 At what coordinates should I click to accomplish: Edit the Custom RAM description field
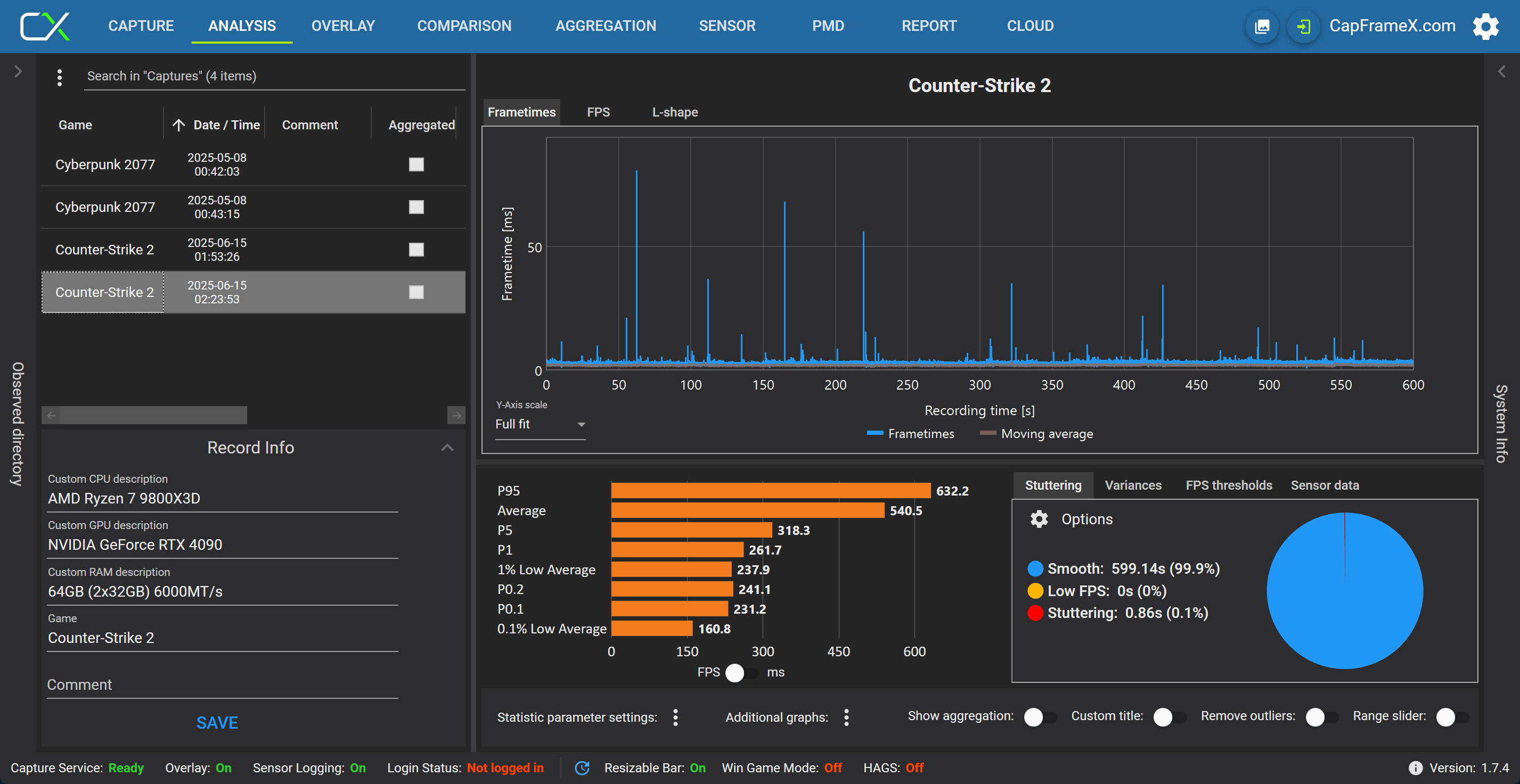pos(223,591)
